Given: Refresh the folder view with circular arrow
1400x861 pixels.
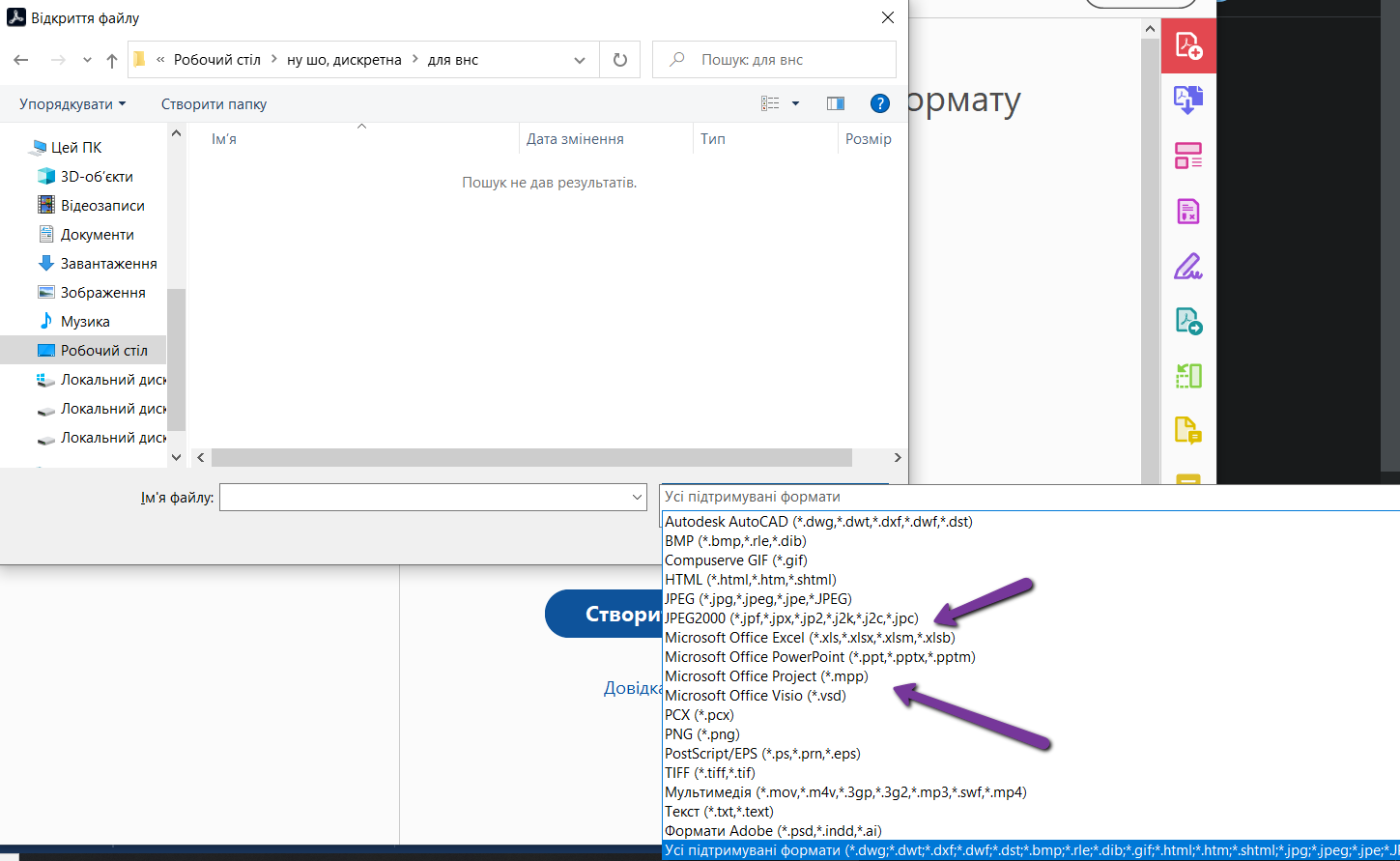Looking at the screenshot, I should (619, 59).
